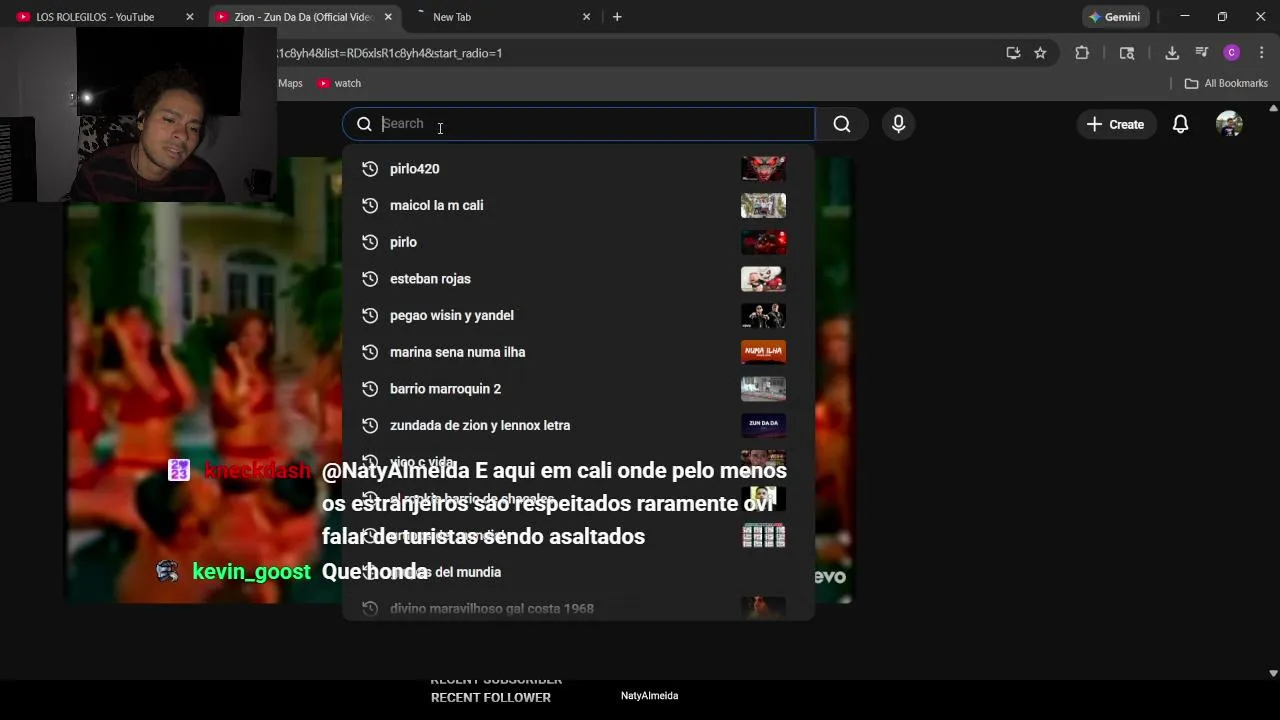Screen dimensions: 1280x720
Task: Bookmark this page with star icon
Action: (x=1040, y=53)
